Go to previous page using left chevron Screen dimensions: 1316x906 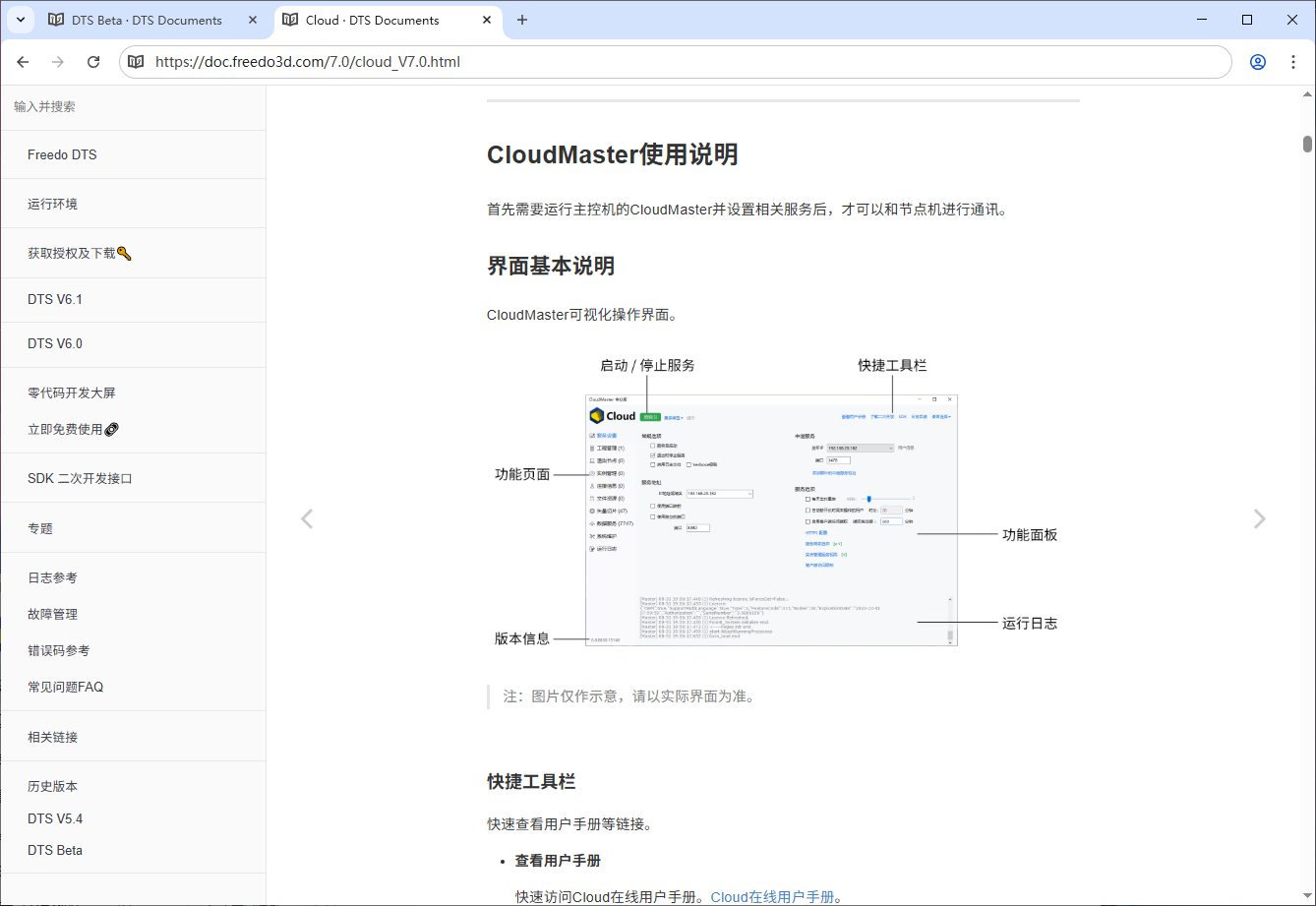tap(307, 519)
